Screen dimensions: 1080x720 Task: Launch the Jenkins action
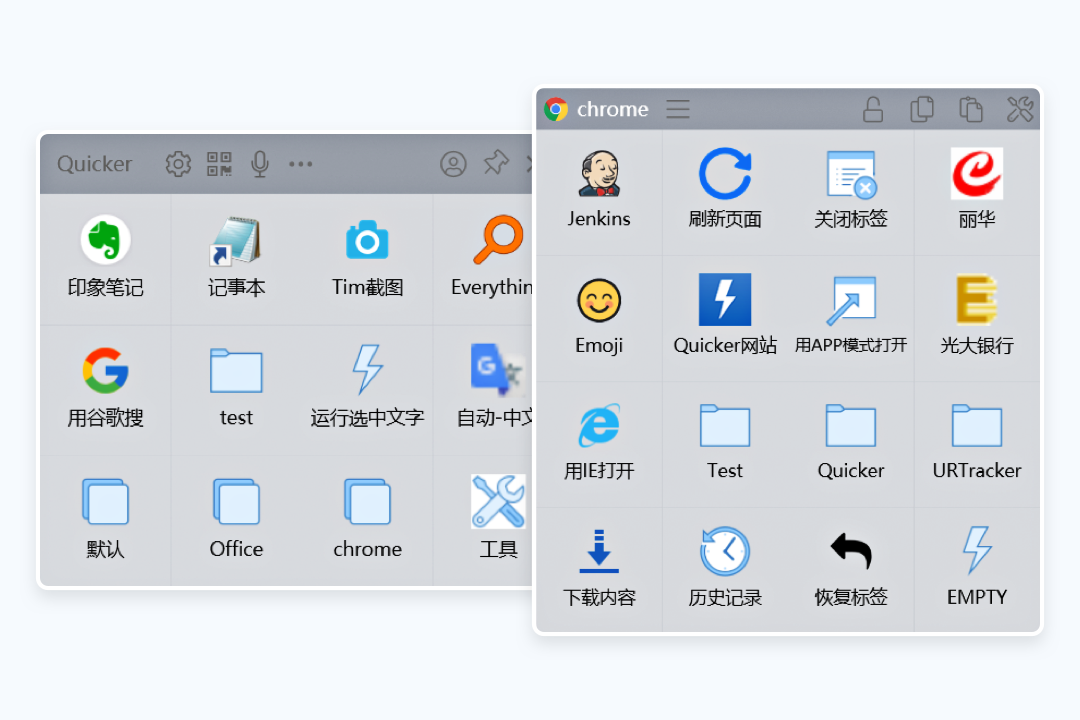[x=598, y=190]
